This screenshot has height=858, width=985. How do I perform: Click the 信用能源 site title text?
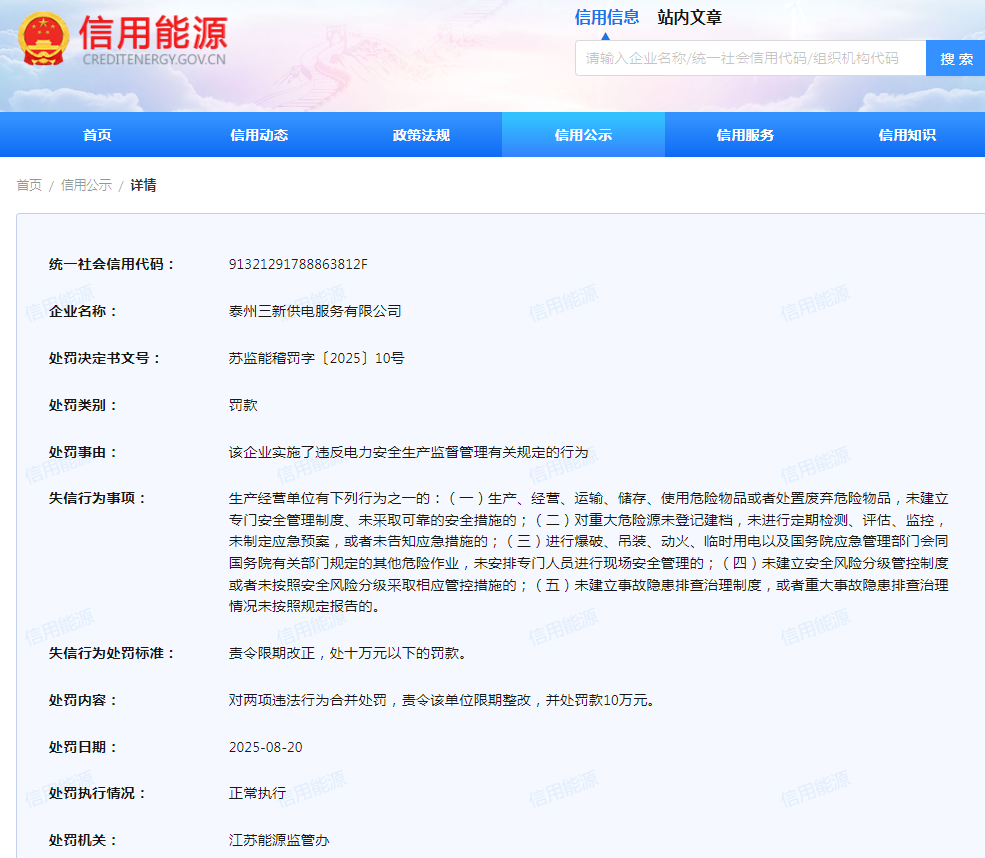[153, 32]
